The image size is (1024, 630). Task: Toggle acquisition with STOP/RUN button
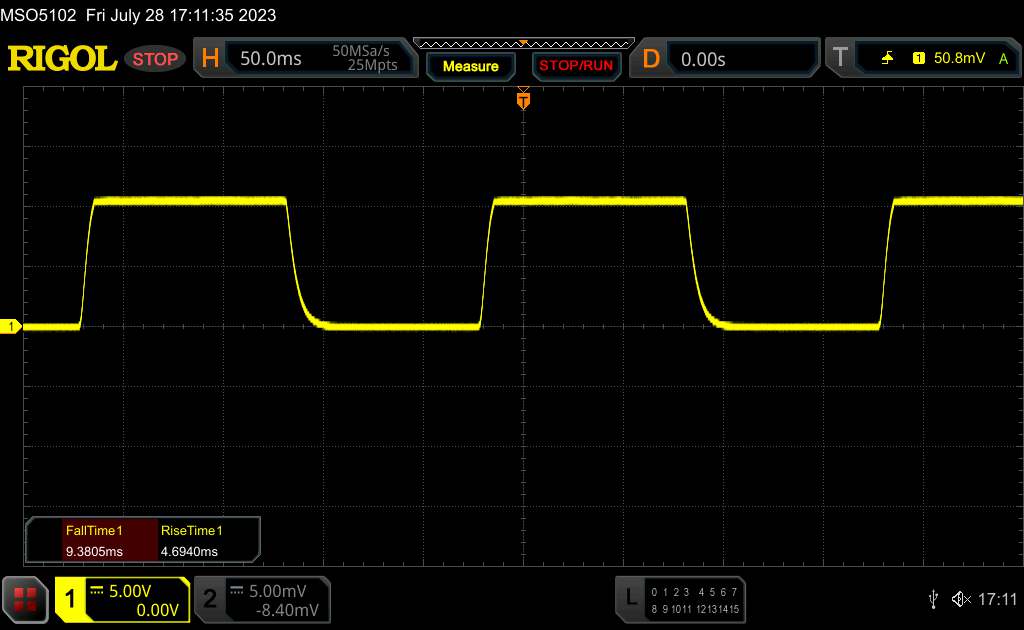coord(576,66)
